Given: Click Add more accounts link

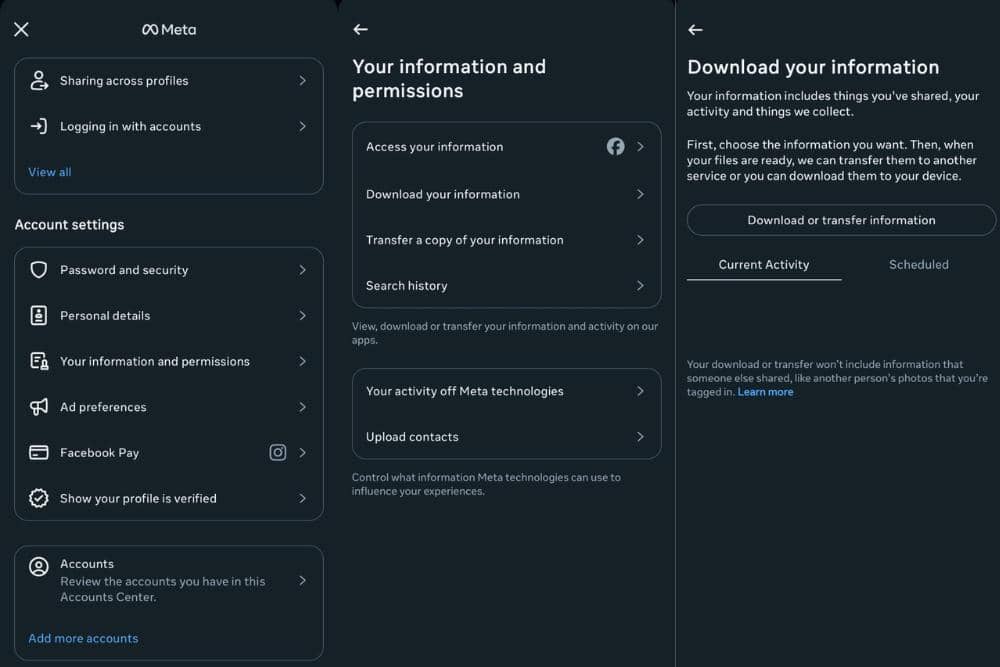Looking at the screenshot, I should tap(83, 638).
